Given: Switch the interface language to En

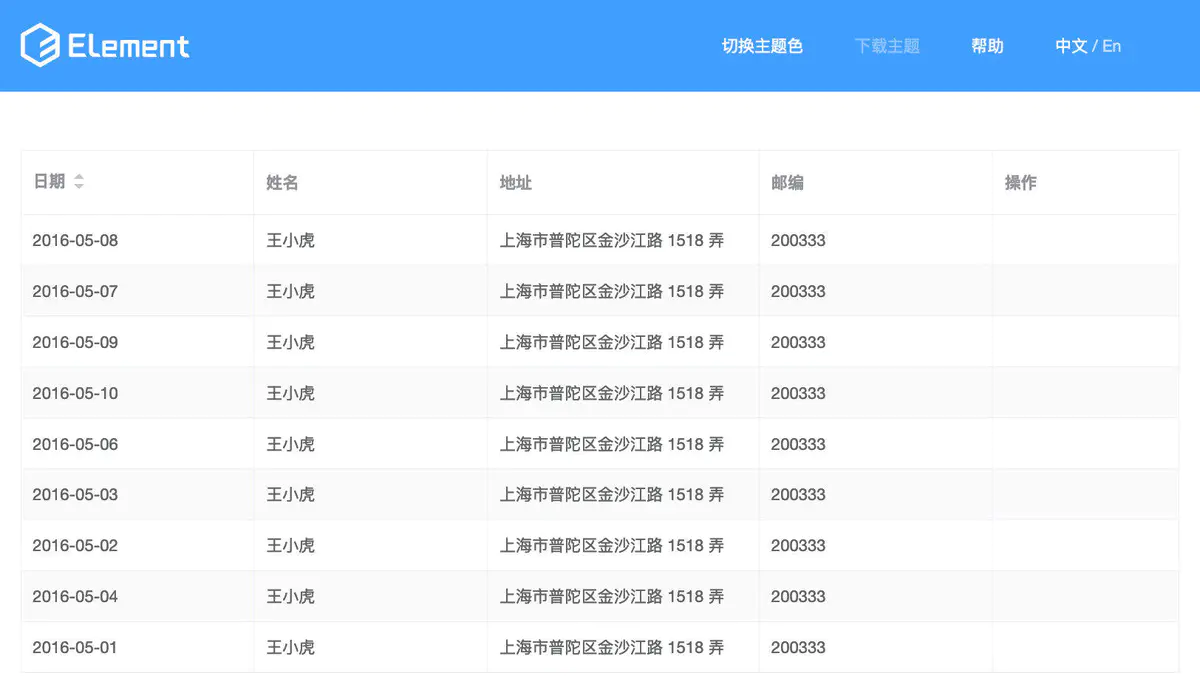Looking at the screenshot, I should (1111, 45).
